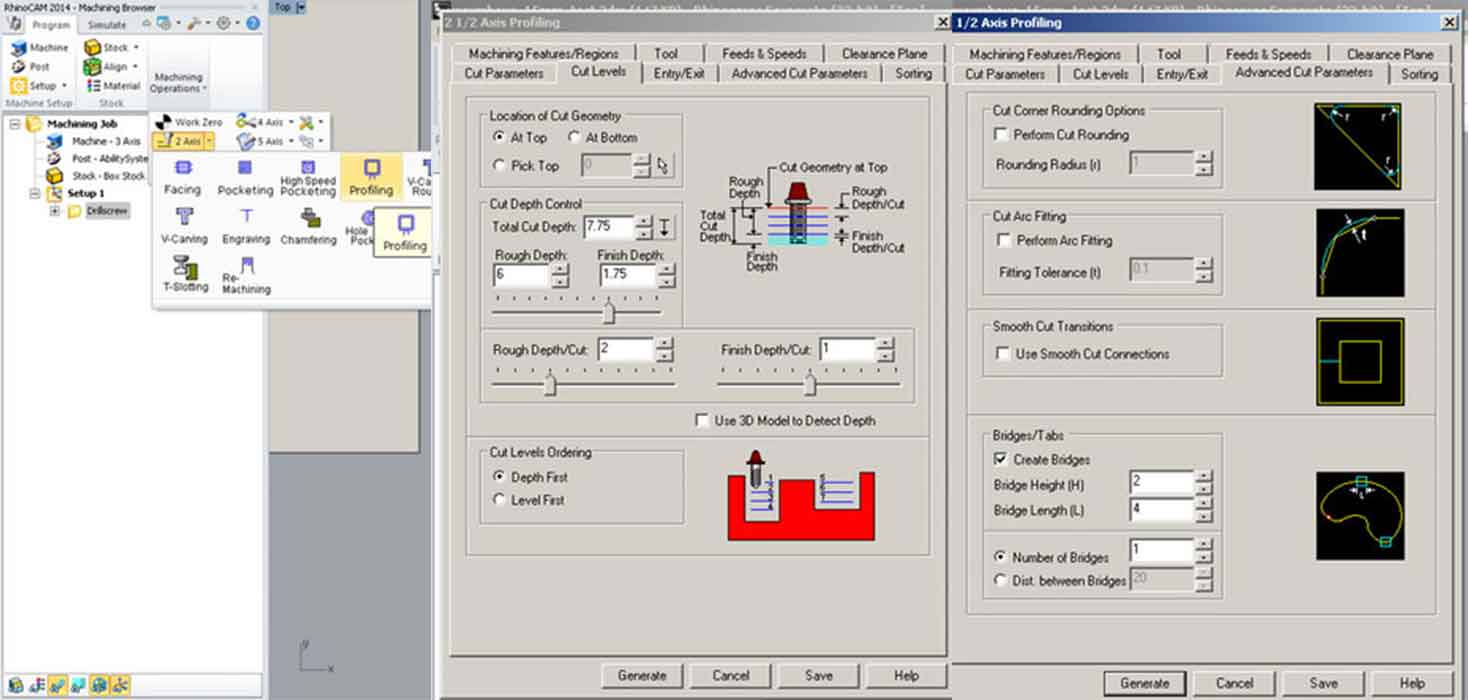The height and width of the screenshot is (700, 1468).
Task: Click the pick cursor icon beside Pick Top
Action: (663, 166)
